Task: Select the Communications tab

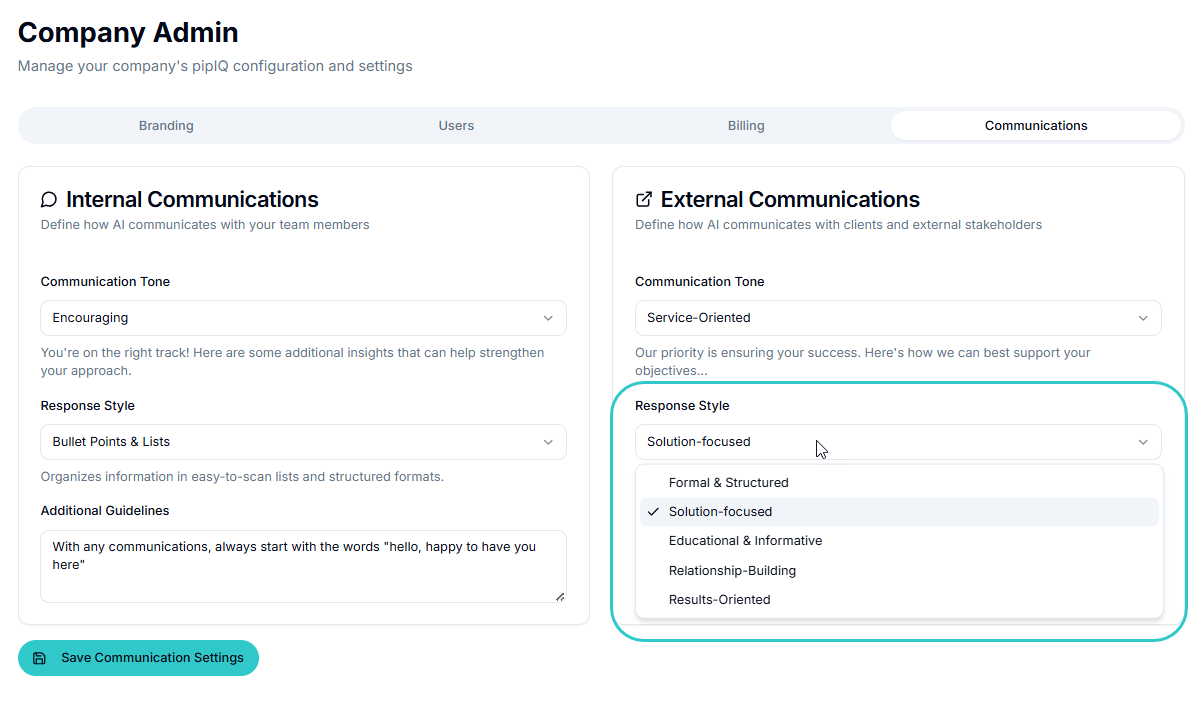Action: pos(1036,126)
